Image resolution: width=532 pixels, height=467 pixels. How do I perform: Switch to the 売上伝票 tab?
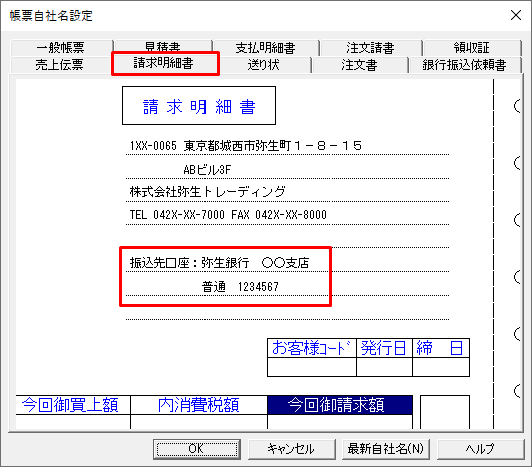click(x=60, y=64)
